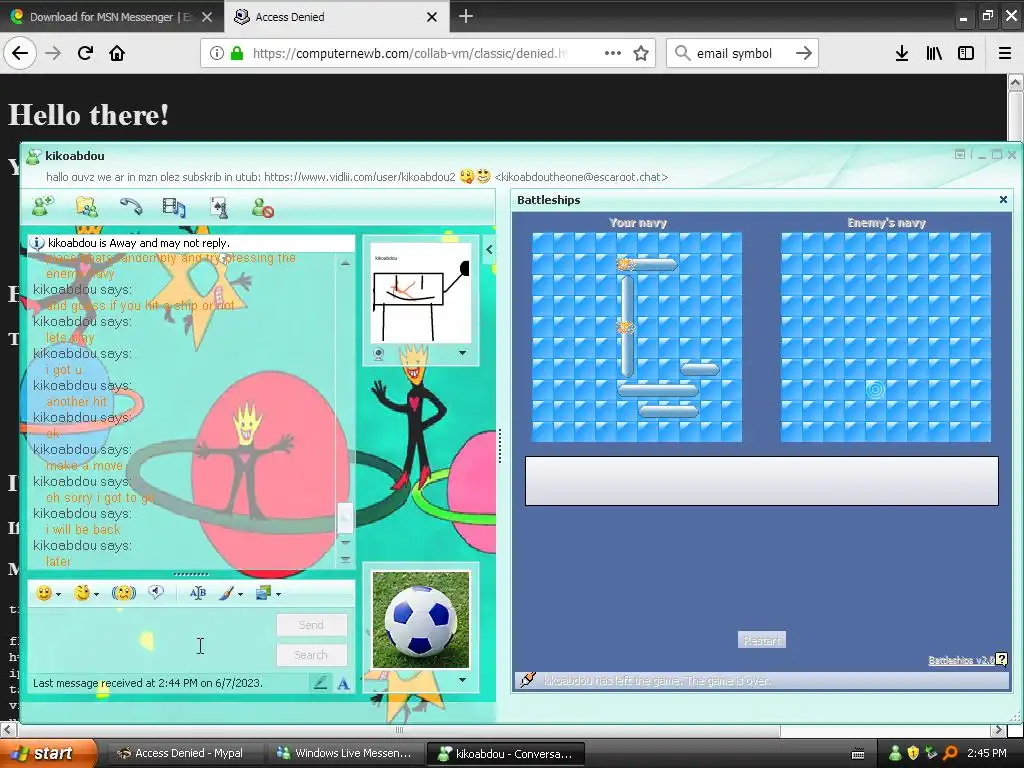Record a voice clip icon
Screen dimensions: 1024x768
pyautogui.click(x=155, y=592)
